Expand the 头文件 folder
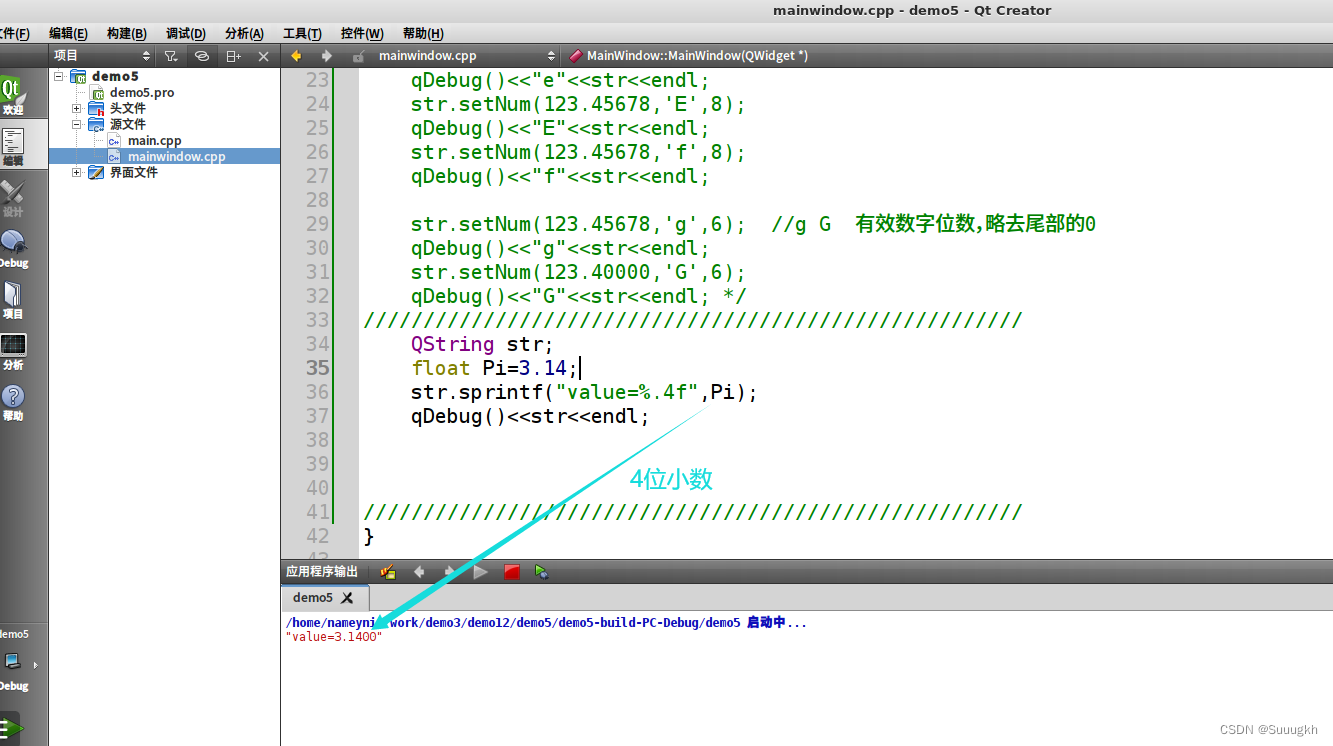The height and width of the screenshot is (746, 1333). click(77, 108)
